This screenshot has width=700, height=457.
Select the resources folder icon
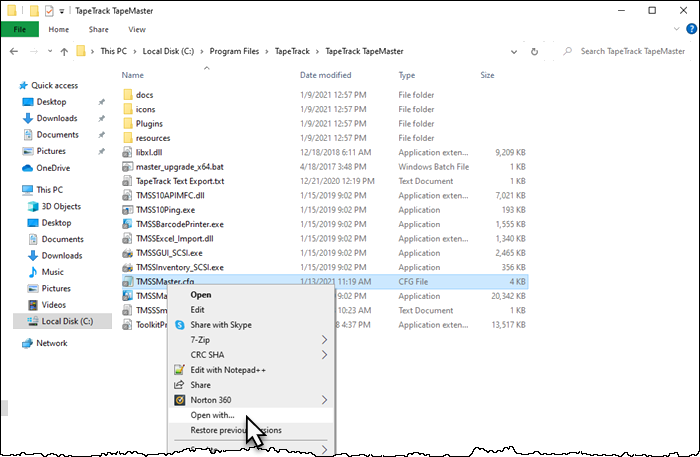tap(128, 137)
